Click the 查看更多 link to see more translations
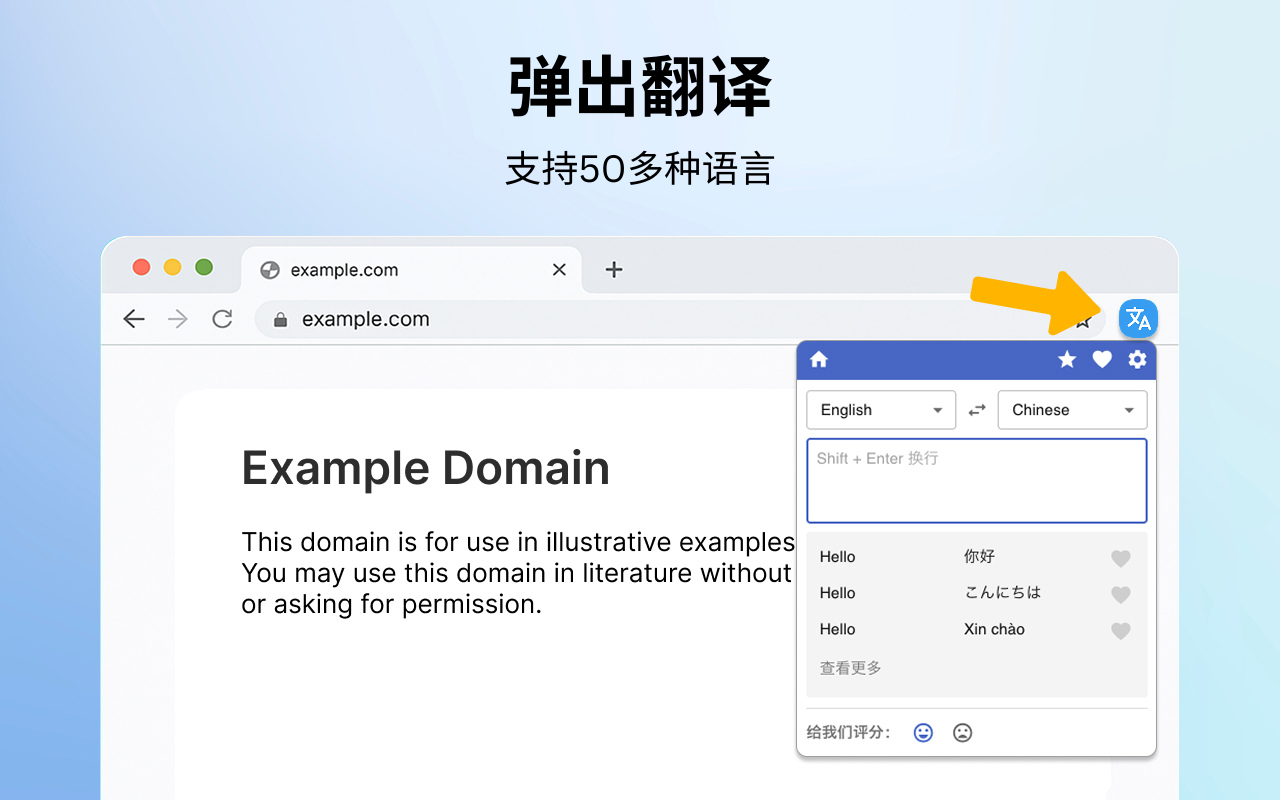Screen dimensions: 1280x800 coord(850,667)
